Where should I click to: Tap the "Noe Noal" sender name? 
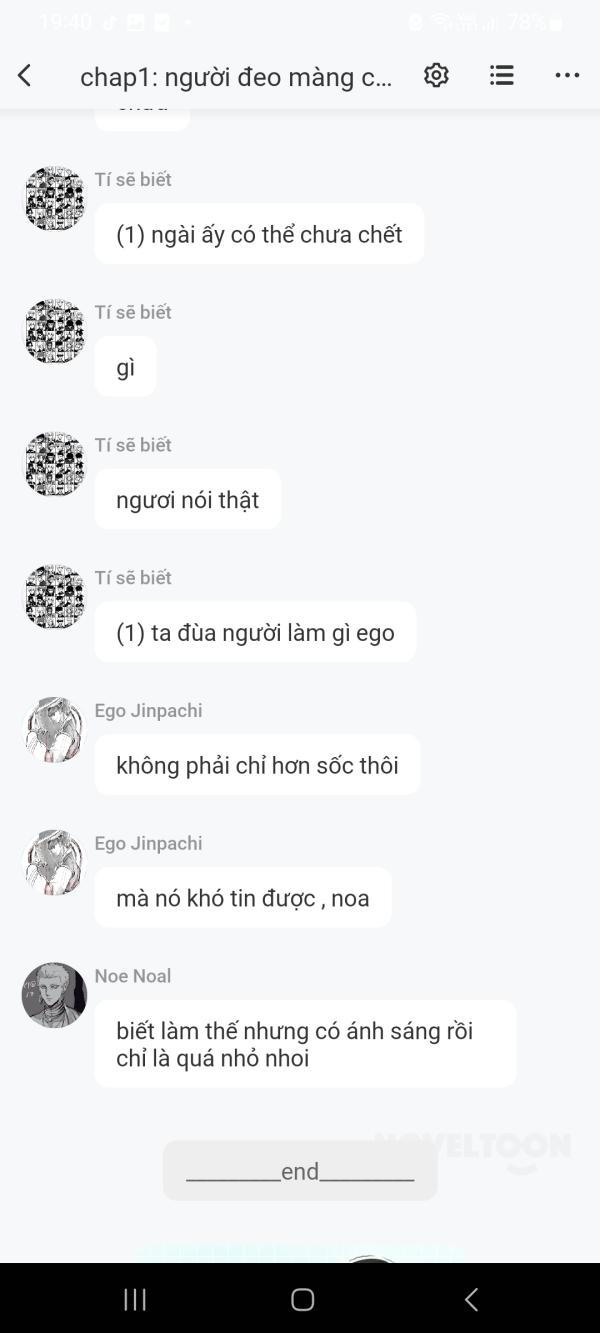133,976
